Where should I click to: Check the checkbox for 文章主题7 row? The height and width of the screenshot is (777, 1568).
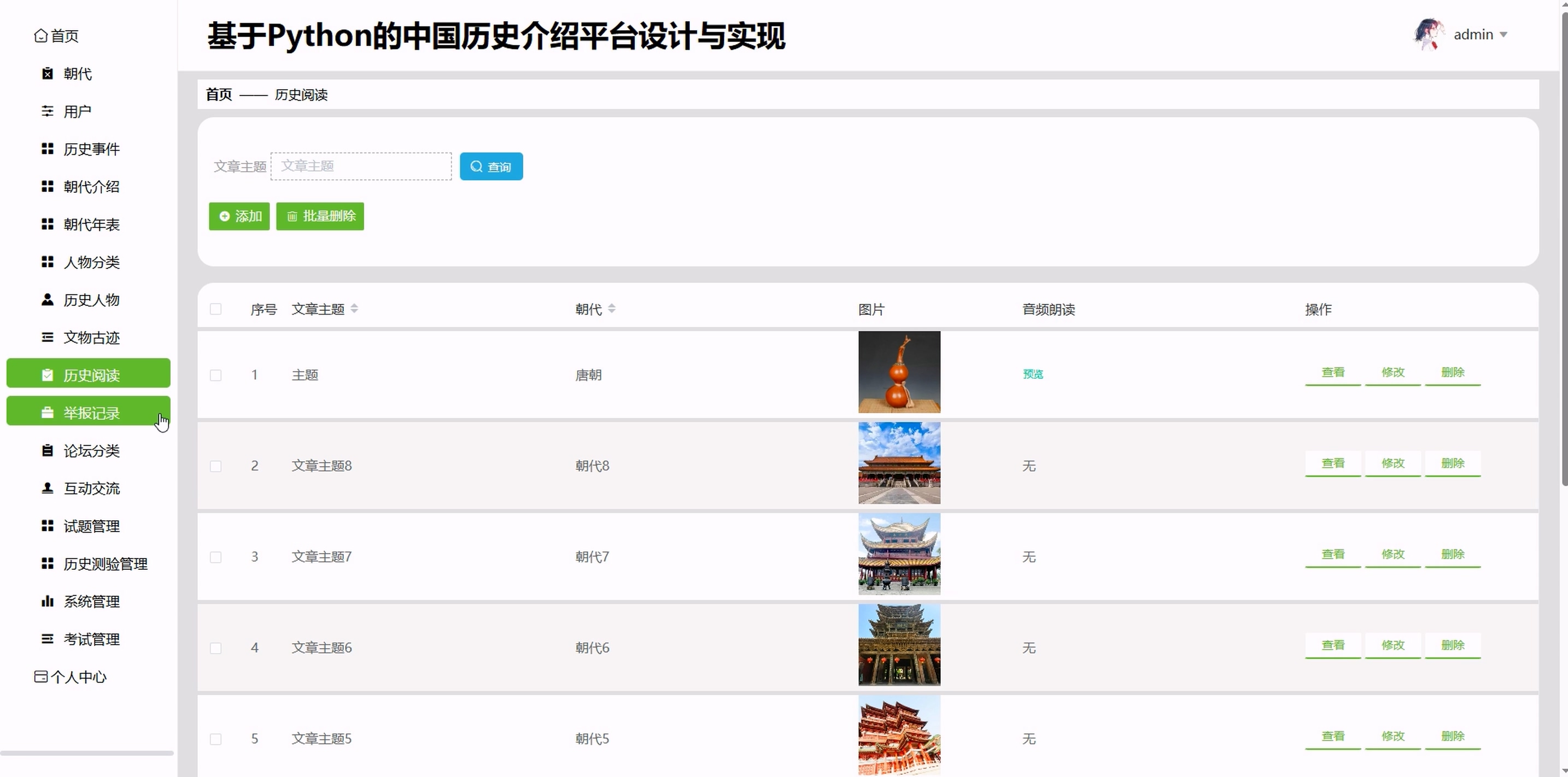[215, 557]
